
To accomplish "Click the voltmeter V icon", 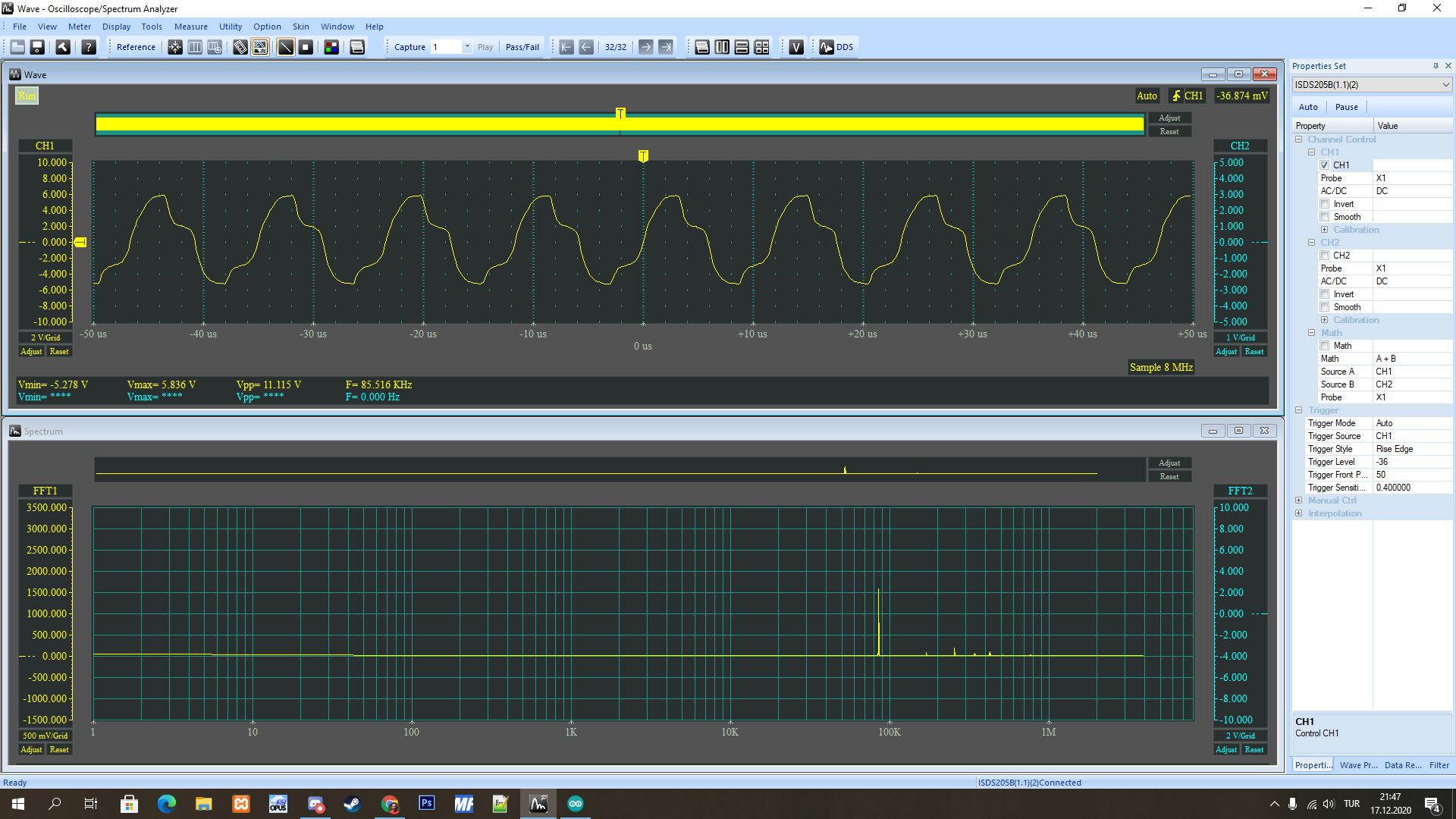I will click(x=796, y=47).
